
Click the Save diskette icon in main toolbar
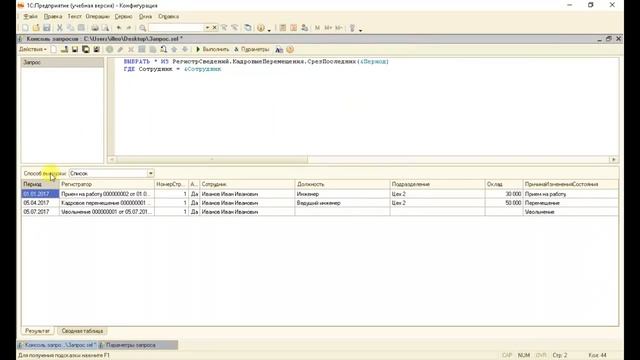(47, 28)
